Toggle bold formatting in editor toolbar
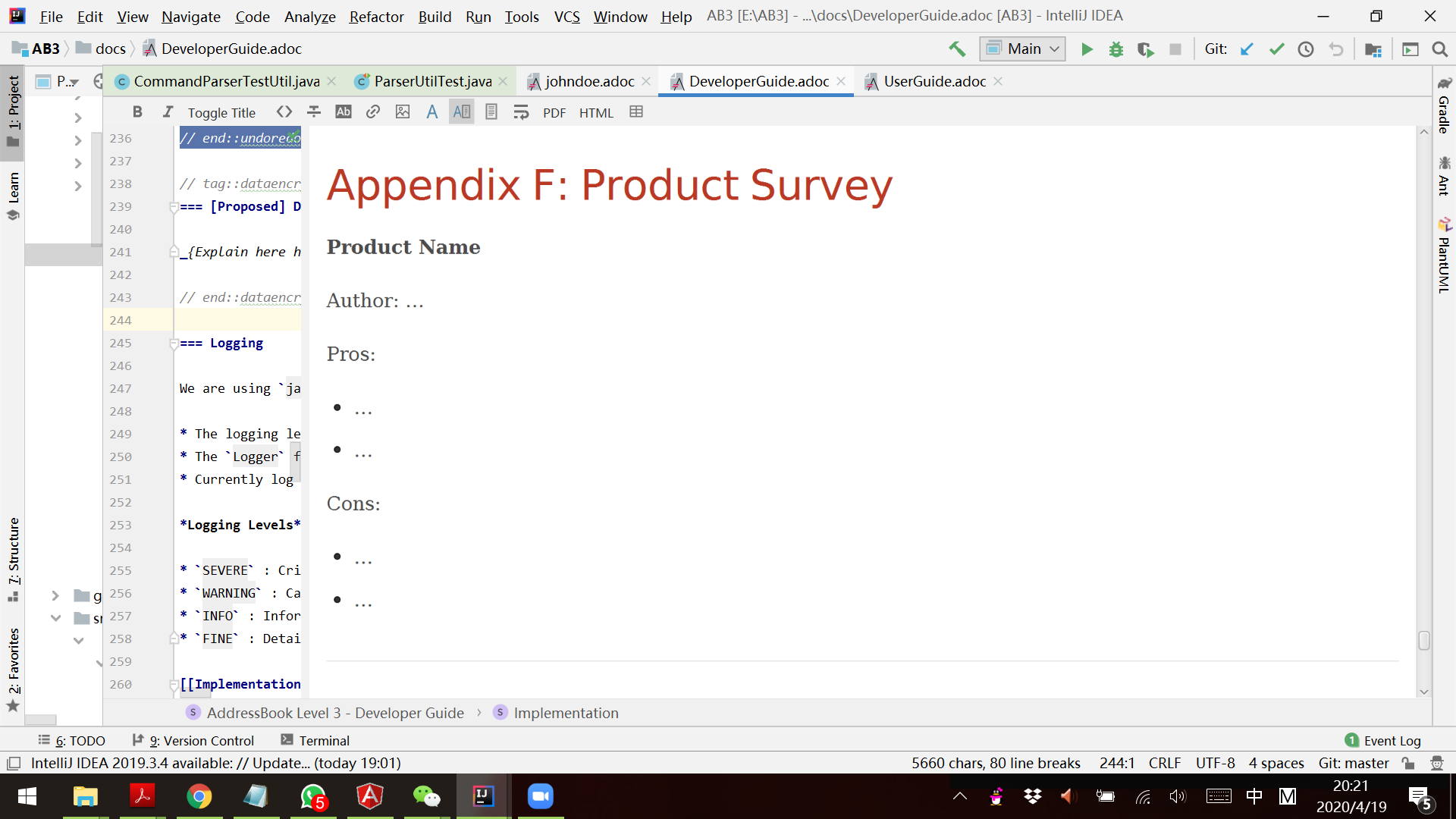The height and width of the screenshot is (819, 1456). tap(137, 112)
